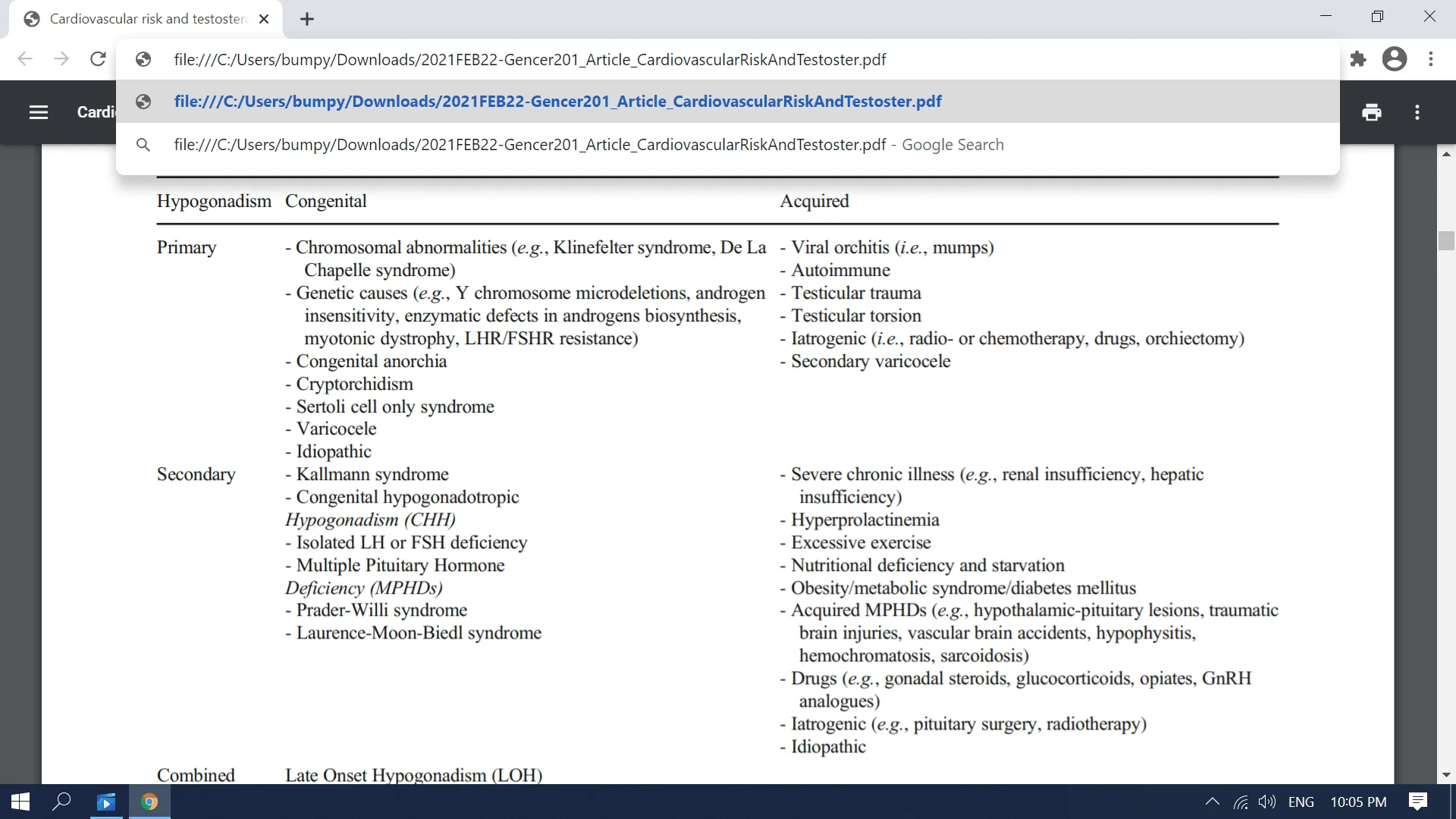Click the browser back navigation arrow
1456x819 pixels.
tap(24, 59)
